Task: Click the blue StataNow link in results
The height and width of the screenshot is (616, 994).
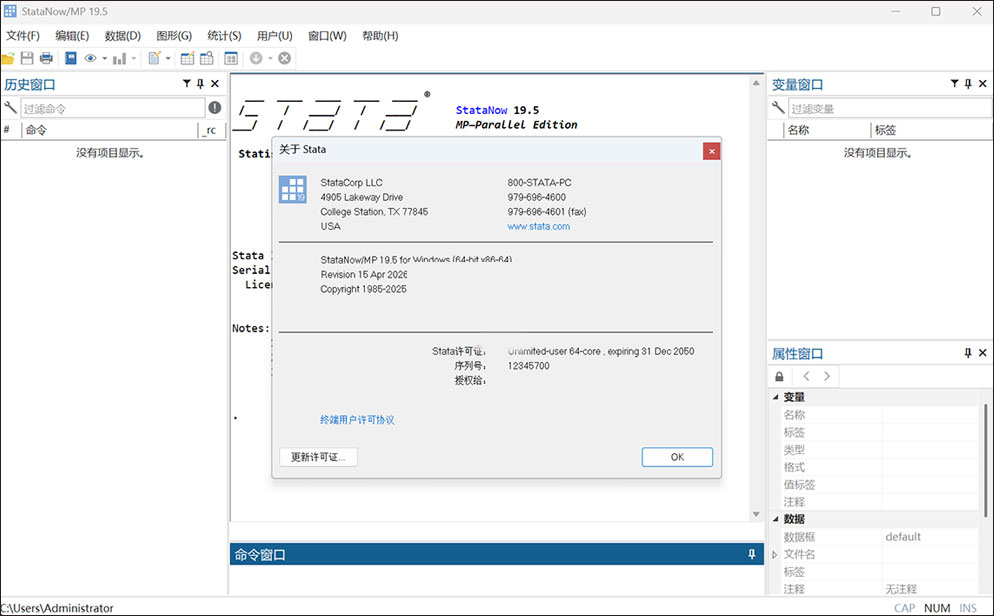Action: coord(481,110)
